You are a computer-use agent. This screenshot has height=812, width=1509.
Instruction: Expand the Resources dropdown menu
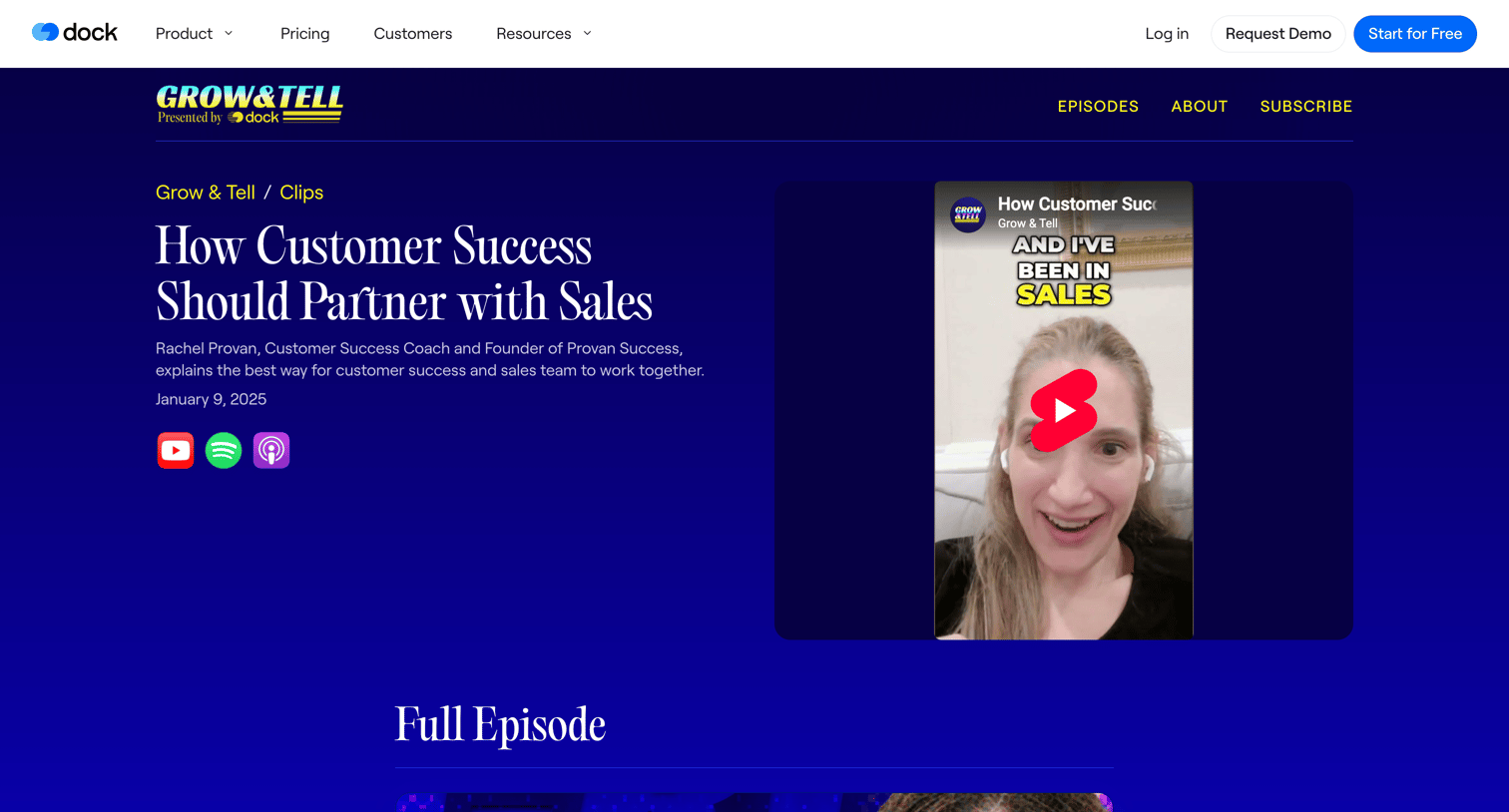(x=544, y=34)
